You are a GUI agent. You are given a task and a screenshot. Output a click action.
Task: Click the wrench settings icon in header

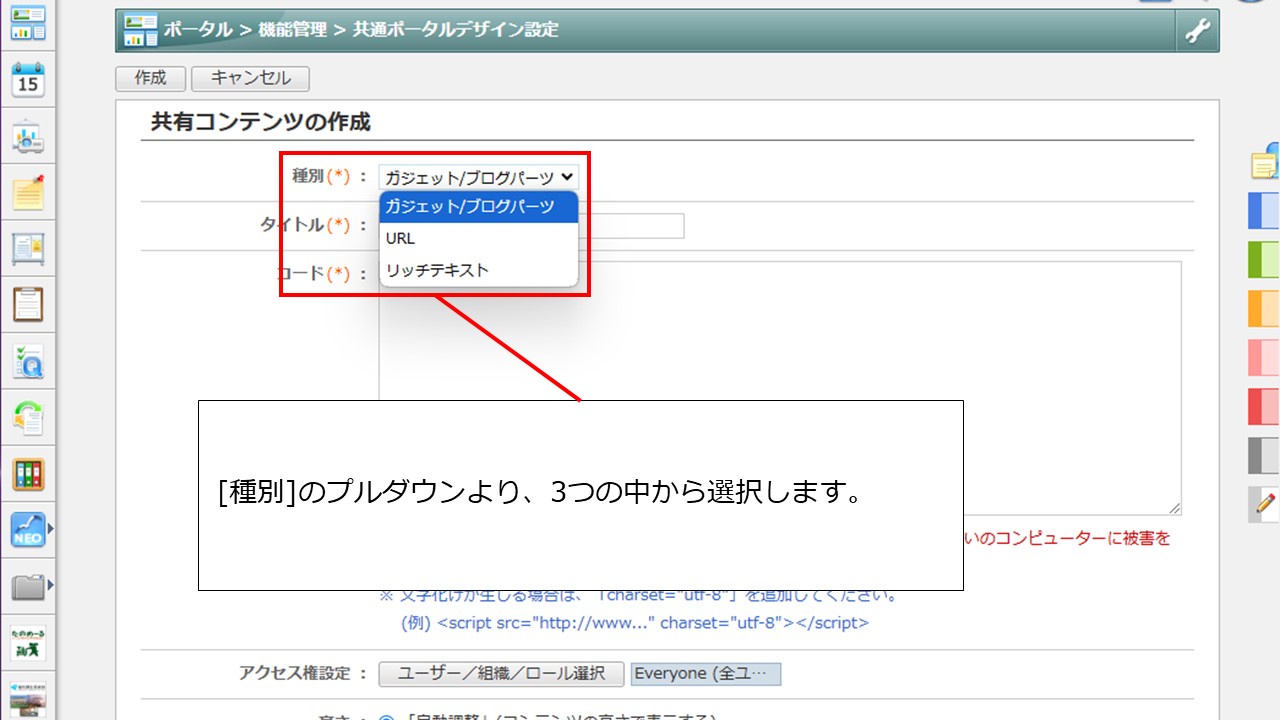coord(1197,31)
